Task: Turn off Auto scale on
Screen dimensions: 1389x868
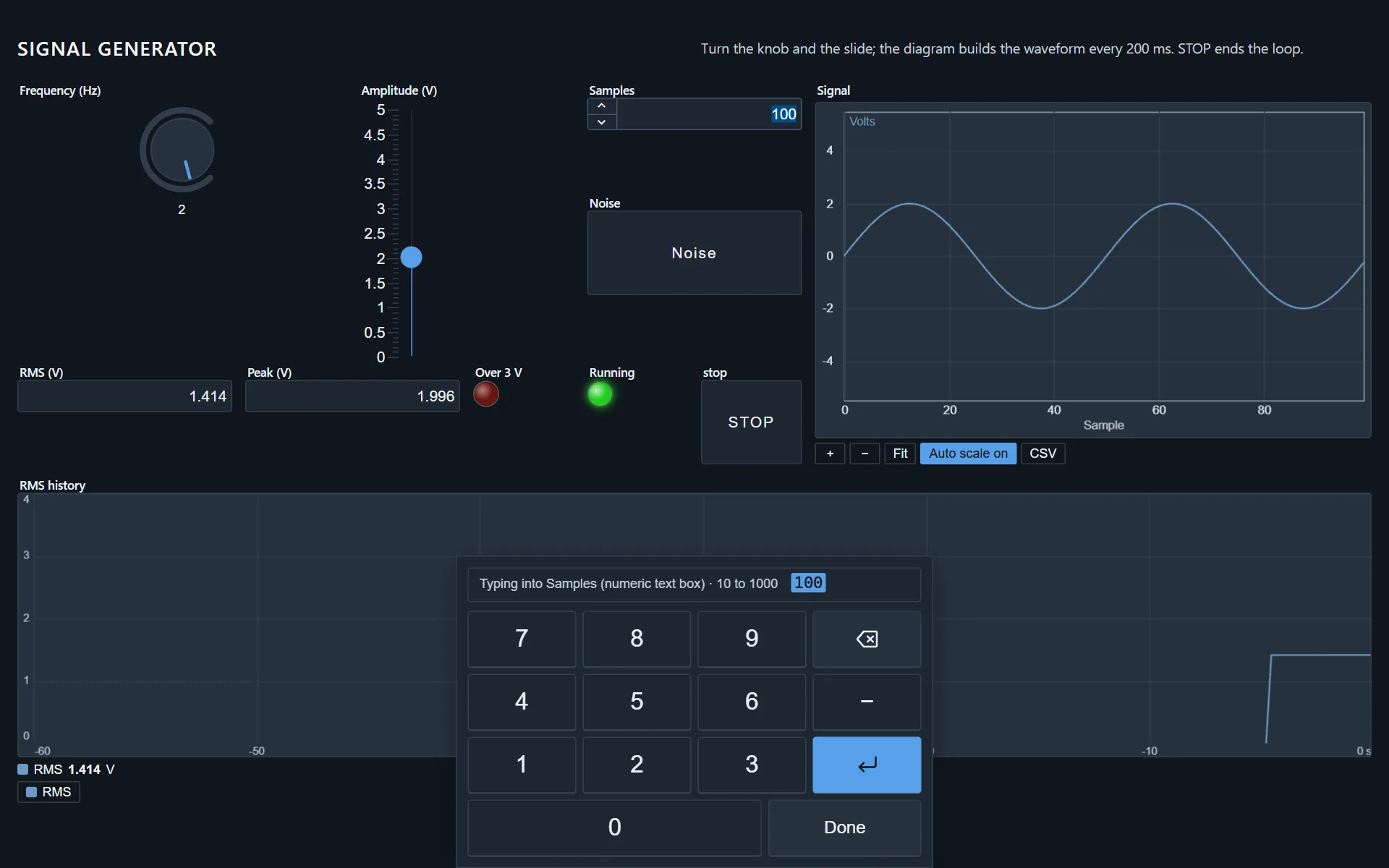Action: tap(968, 454)
